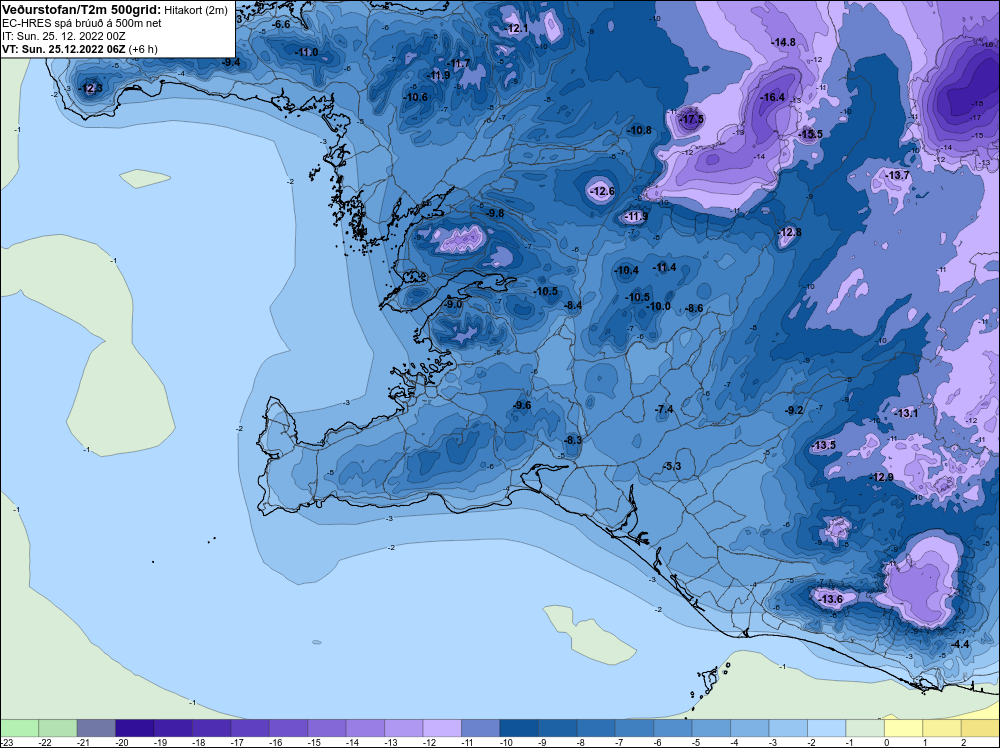Select the -11.0 temperature value
Viewport: 1000px width, 748px height.
point(307,52)
